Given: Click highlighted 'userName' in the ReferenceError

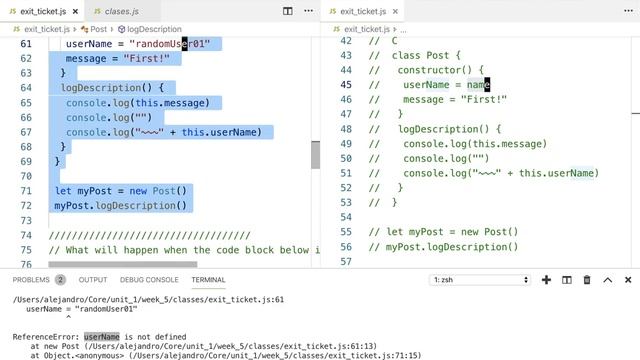Looking at the screenshot, I should [x=102, y=337].
